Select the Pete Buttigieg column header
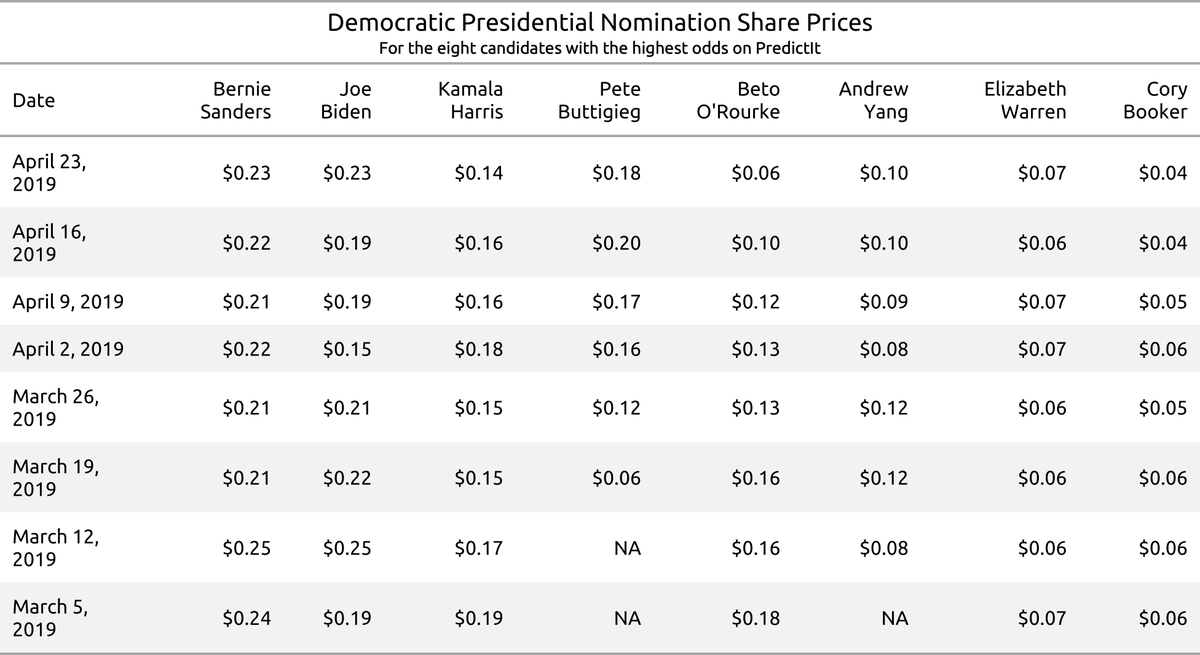Image resolution: width=1200 pixels, height=655 pixels. coord(599,100)
